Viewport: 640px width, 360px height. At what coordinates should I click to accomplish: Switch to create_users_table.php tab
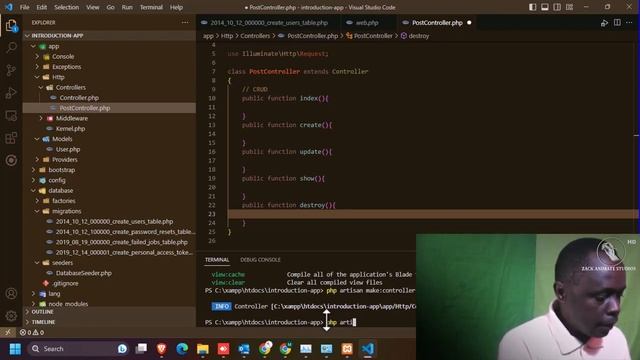[x=269, y=23]
